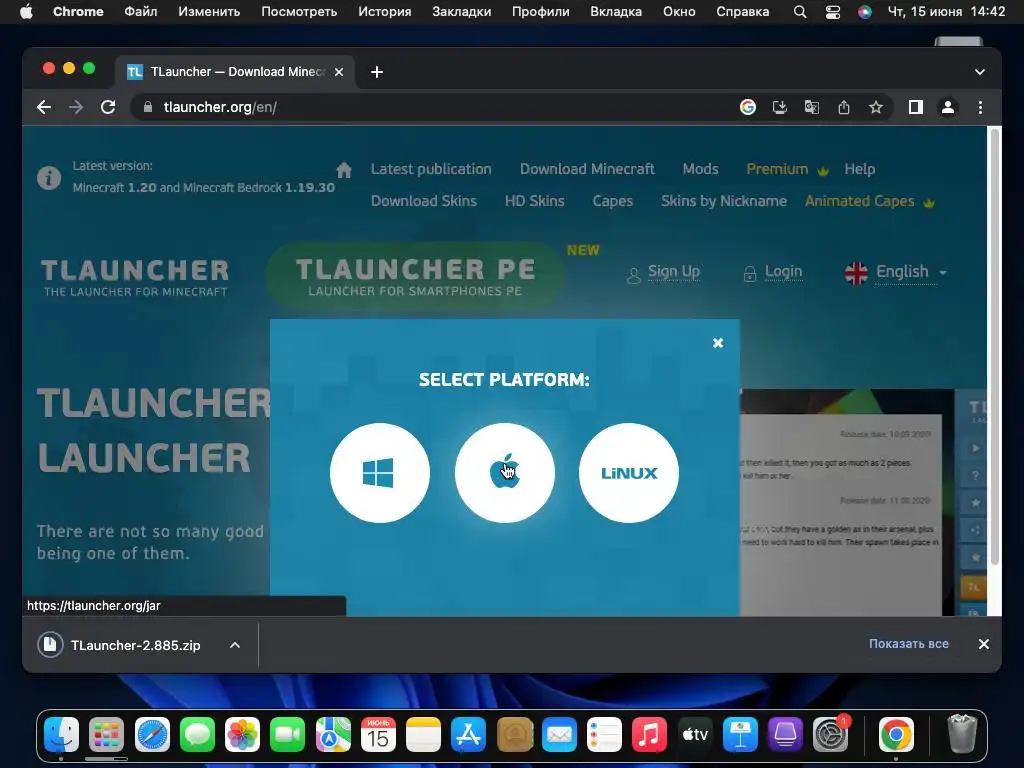The width and height of the screenshot is (1024, 768).
Task: Open Download Skins link
Action: (424, 201)
